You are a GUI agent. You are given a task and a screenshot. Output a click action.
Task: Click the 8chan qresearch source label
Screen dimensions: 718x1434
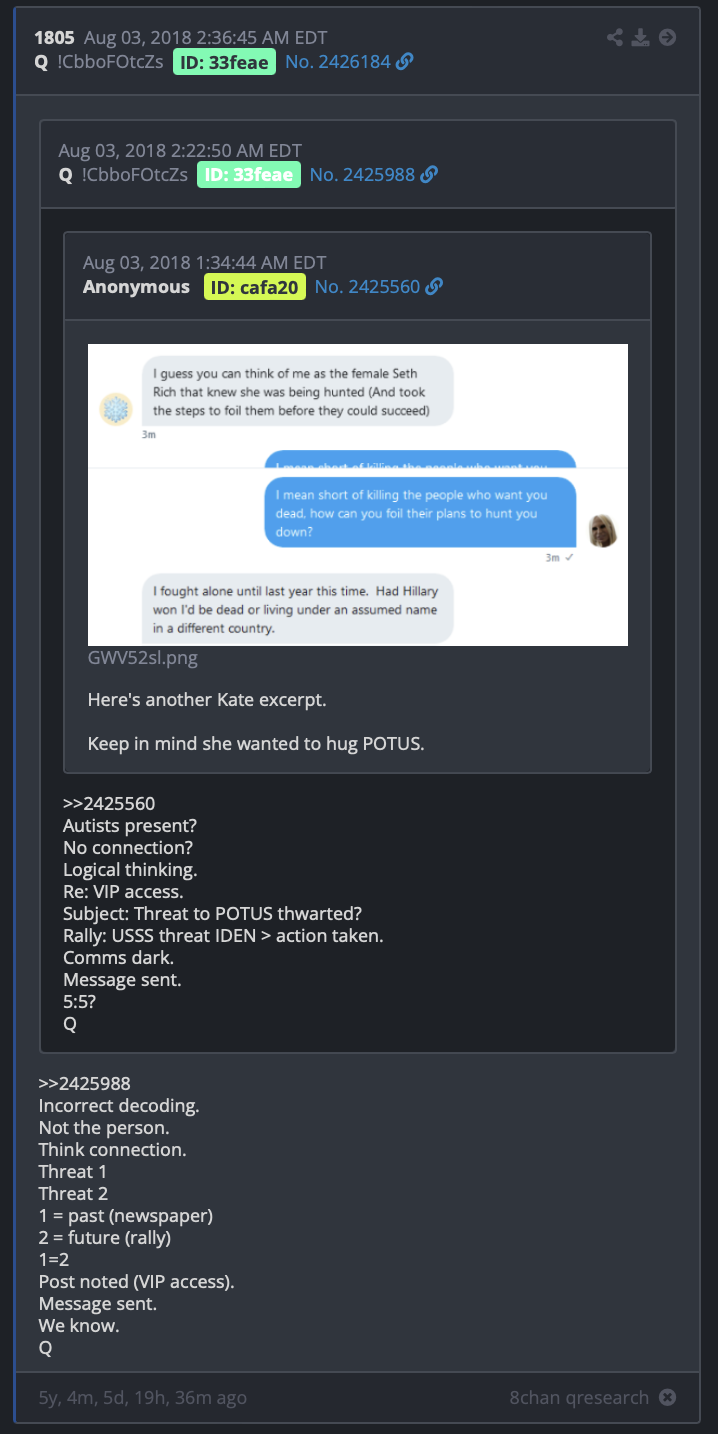tap(579, 1398)
